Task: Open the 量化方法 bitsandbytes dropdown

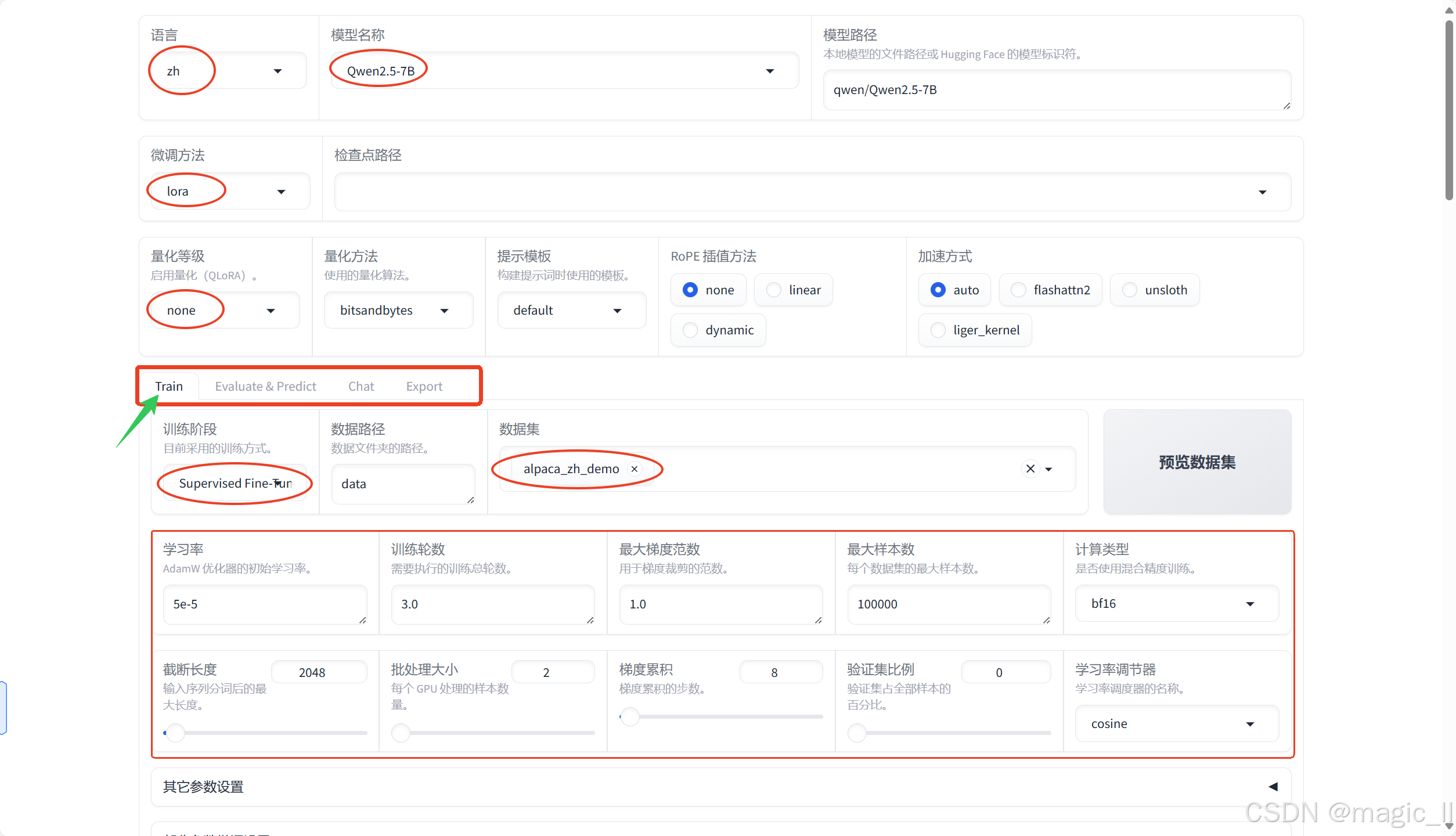Action: (x=398, y=311)
